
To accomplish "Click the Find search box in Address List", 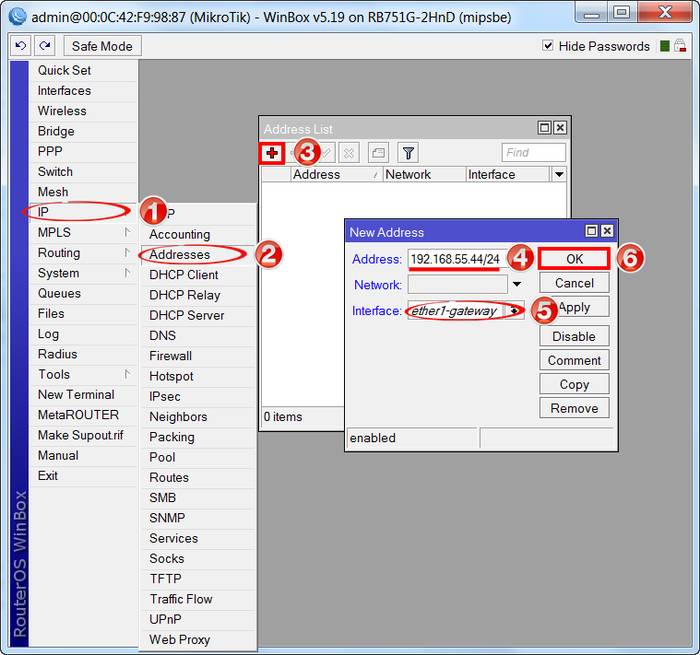I will pos(533,153).
